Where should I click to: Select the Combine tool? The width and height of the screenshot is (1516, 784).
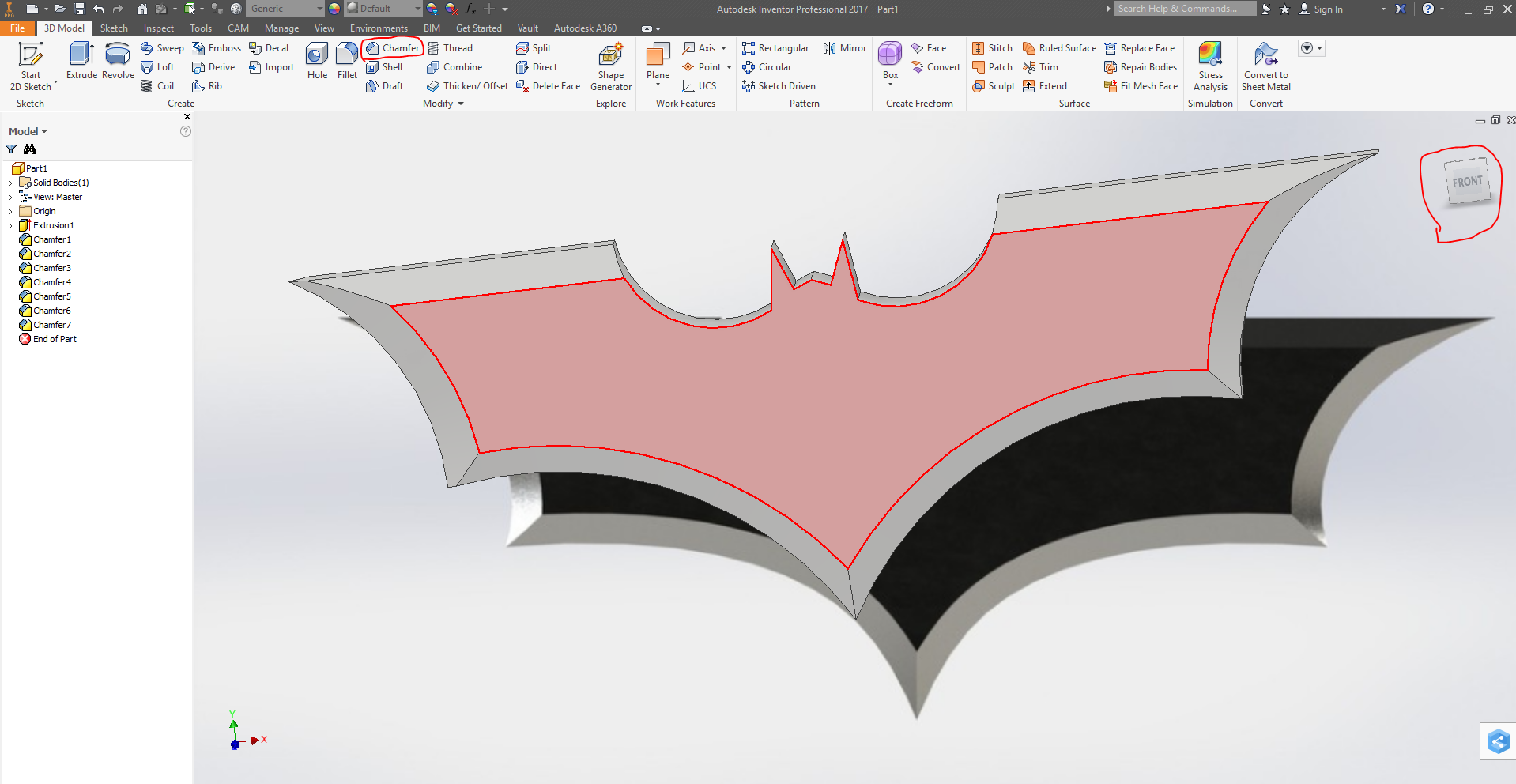454,67
